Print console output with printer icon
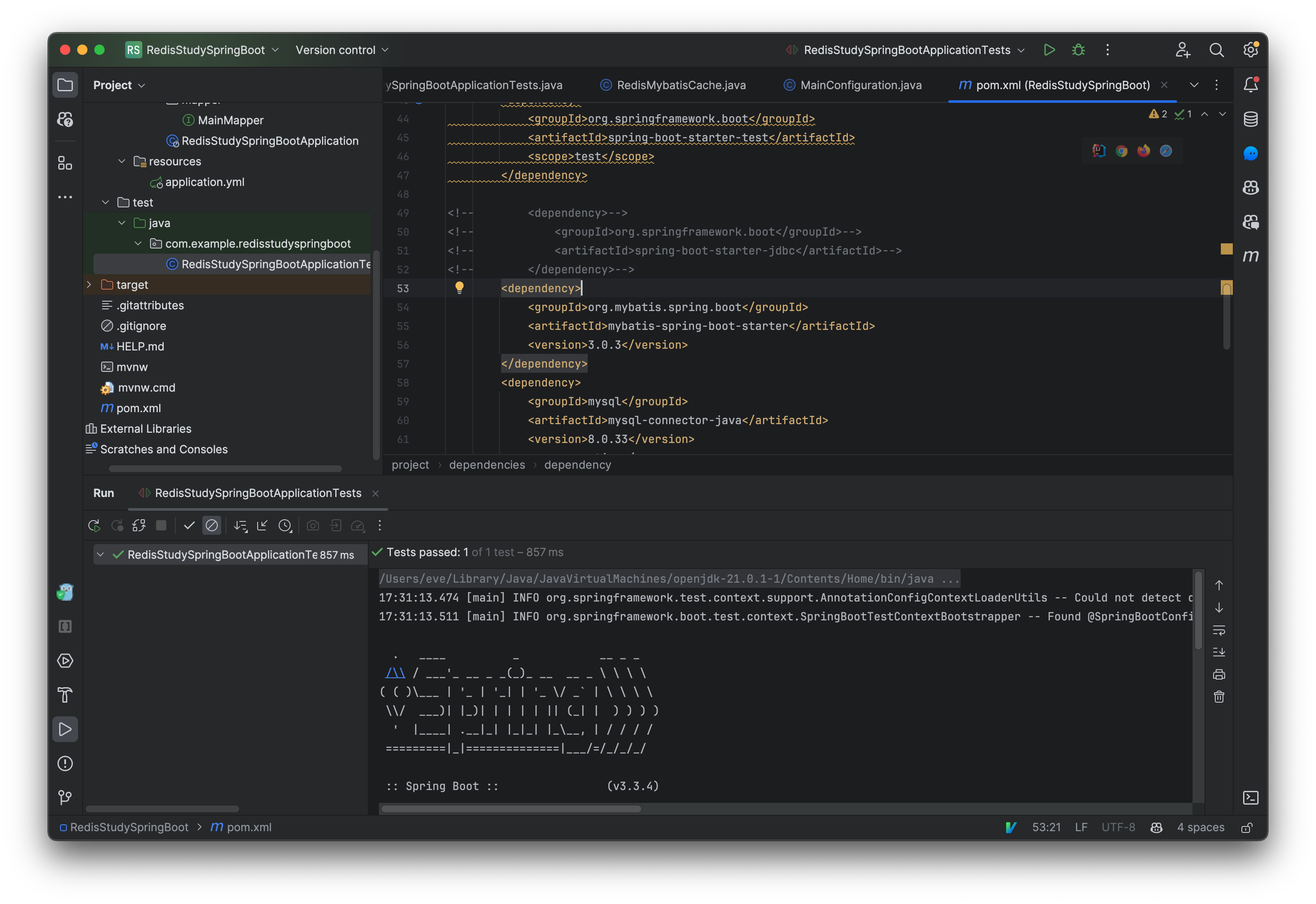The image size is (1316, 904). point(1219,675)
